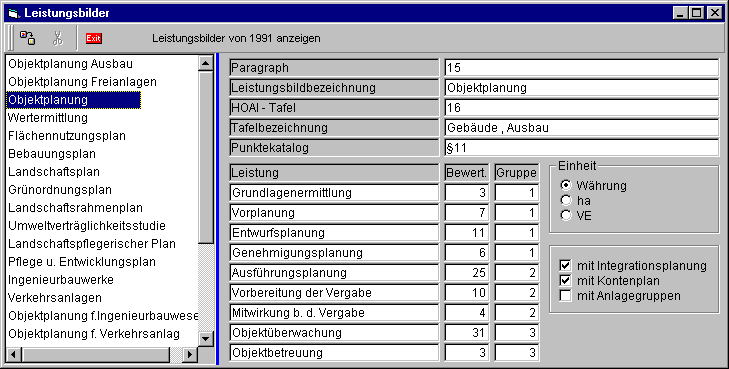Image resolution: width=729 pixels, height=369 pixels.
Task: Toggle the mit Kontenplan checkbox
Action: 565,280
